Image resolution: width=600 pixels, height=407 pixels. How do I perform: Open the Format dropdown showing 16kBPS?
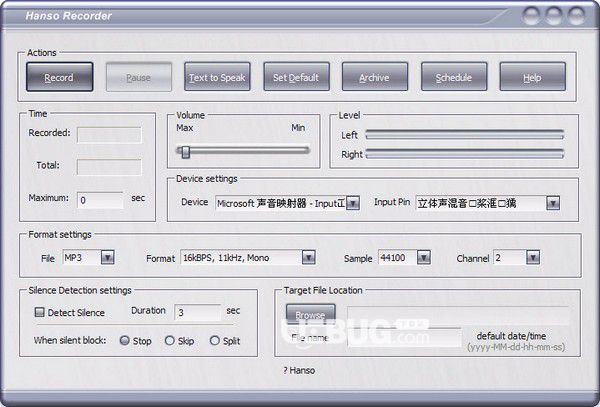click(308, 257)
